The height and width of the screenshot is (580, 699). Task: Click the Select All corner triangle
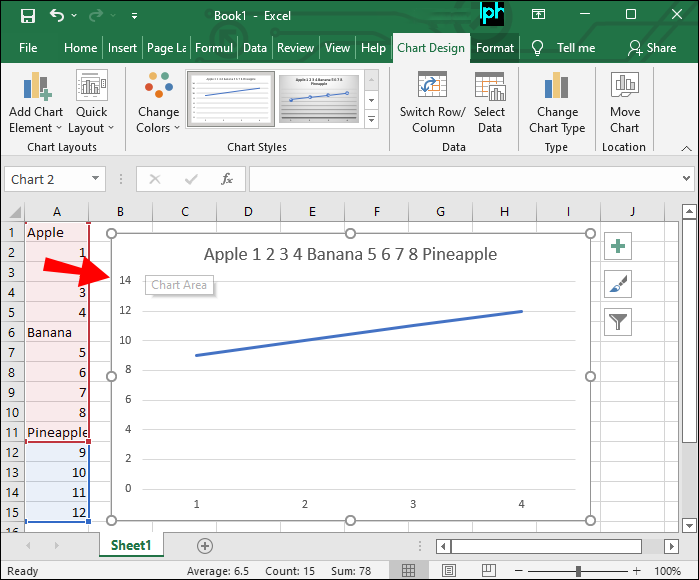13,212
